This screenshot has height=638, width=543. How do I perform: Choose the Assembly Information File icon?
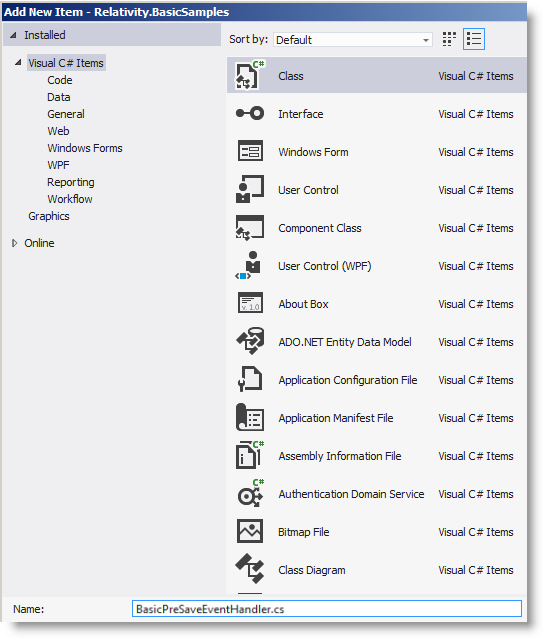tap(250, 455)
